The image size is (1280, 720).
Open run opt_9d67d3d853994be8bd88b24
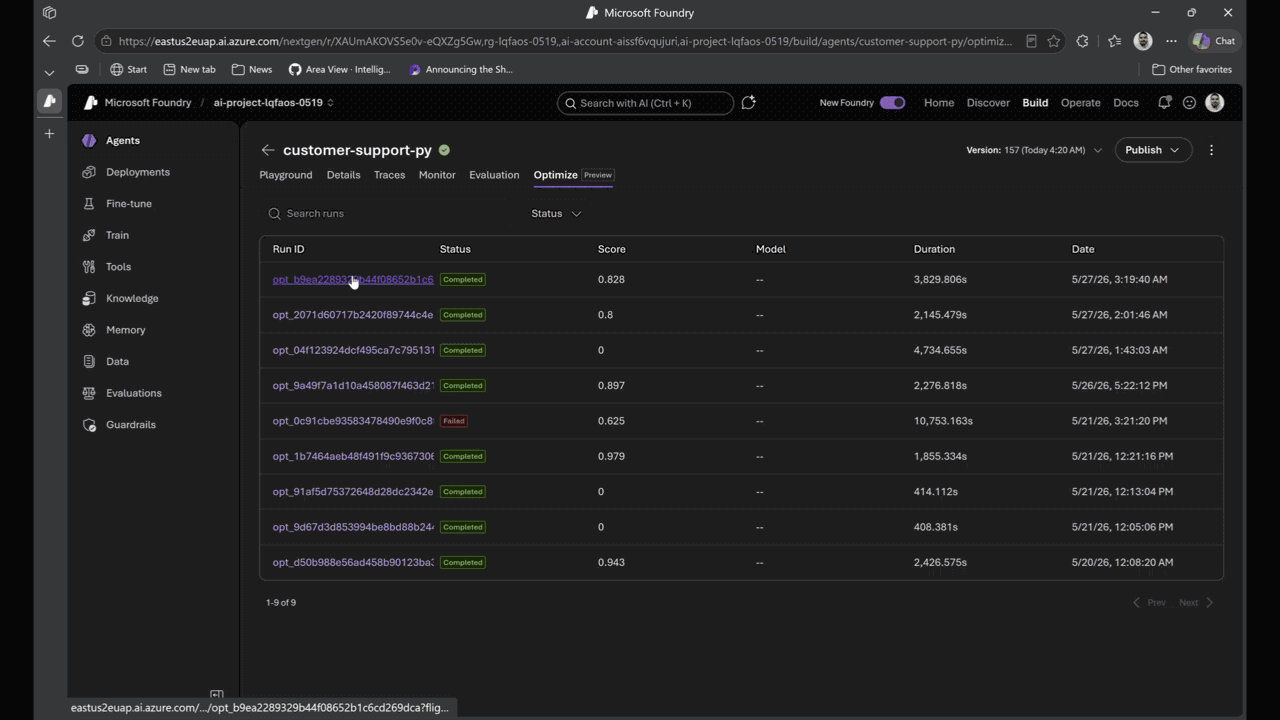click(353, 527)
